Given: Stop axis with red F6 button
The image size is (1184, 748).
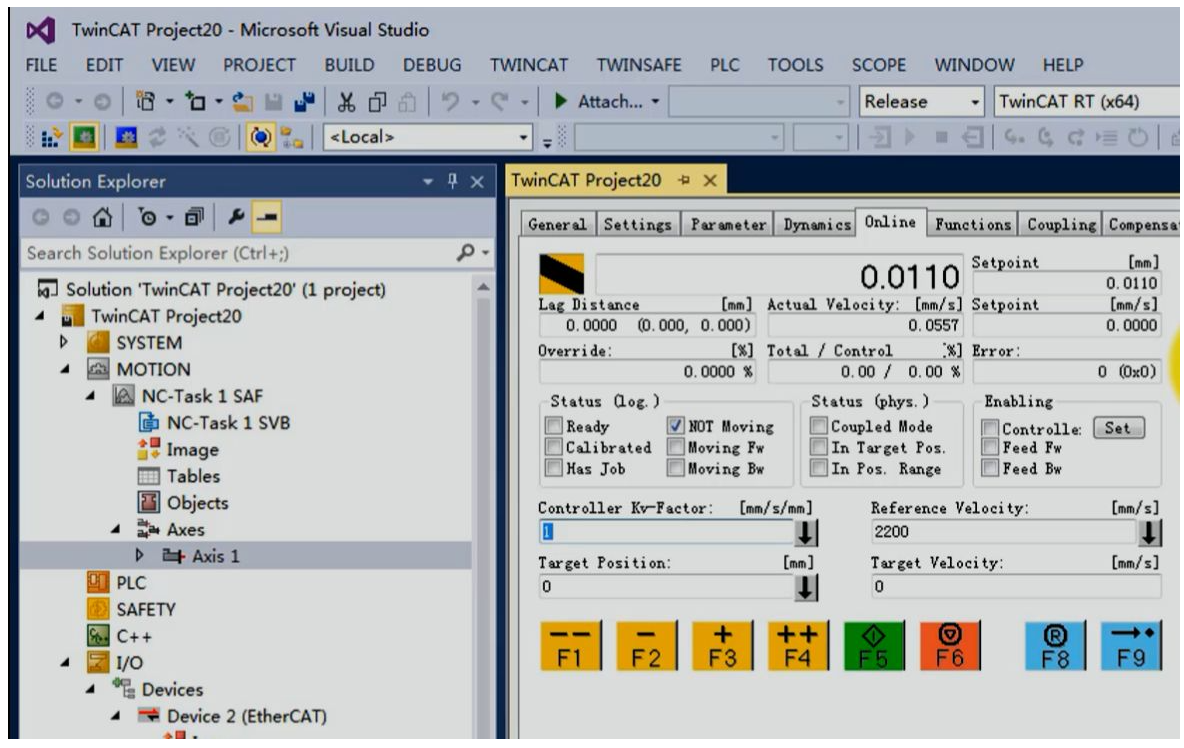Looking at the screenshot, I should click(x=950, y=646).
